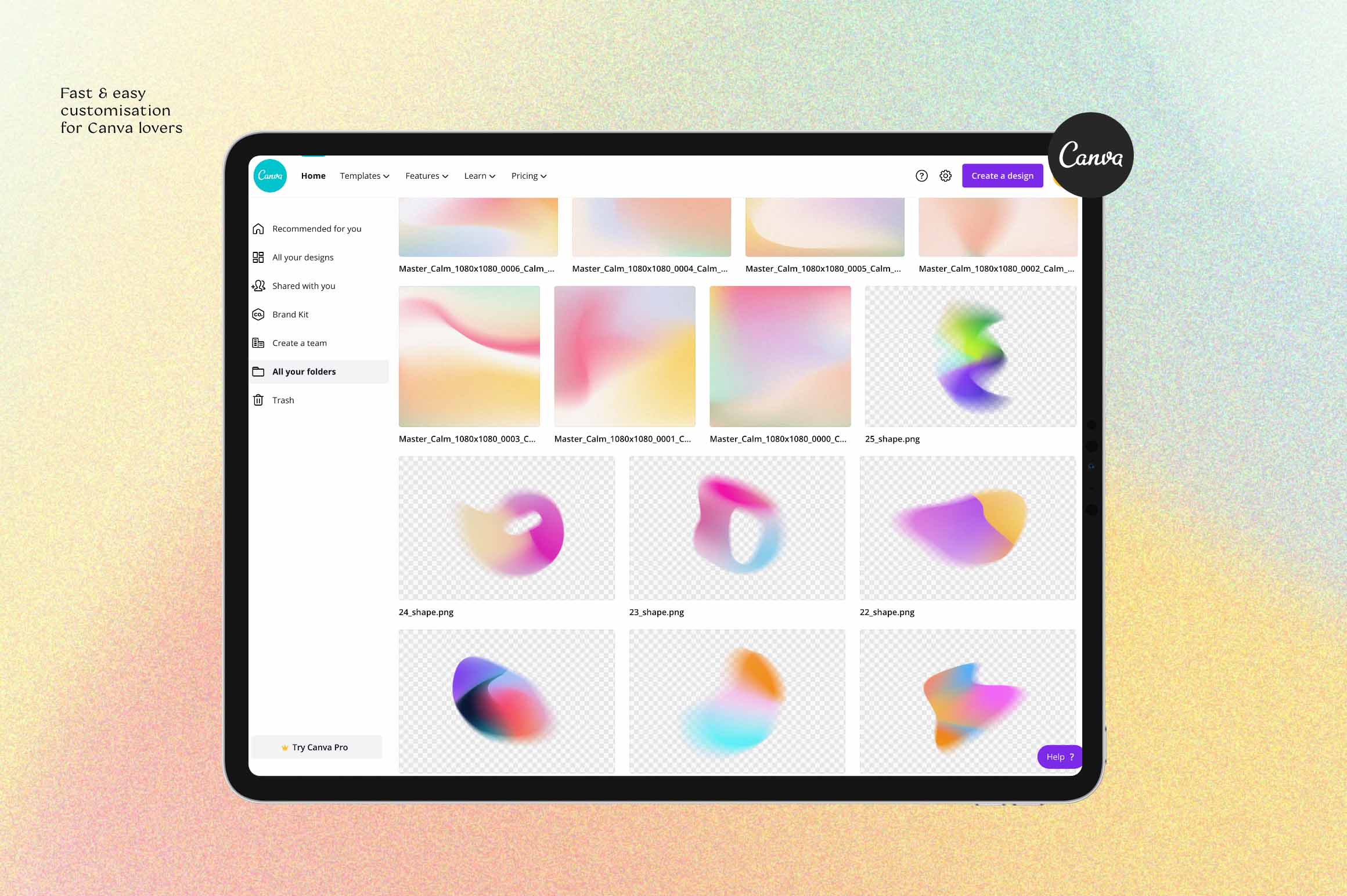Open the Learn menu item

(478, 176)
